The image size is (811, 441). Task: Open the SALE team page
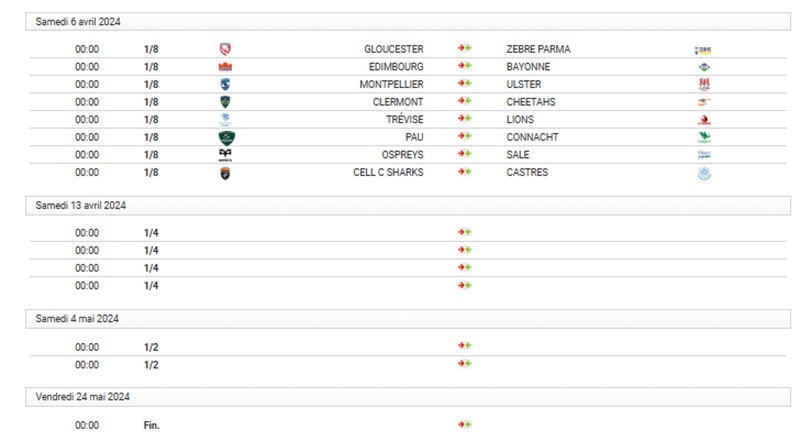(518, 155)
